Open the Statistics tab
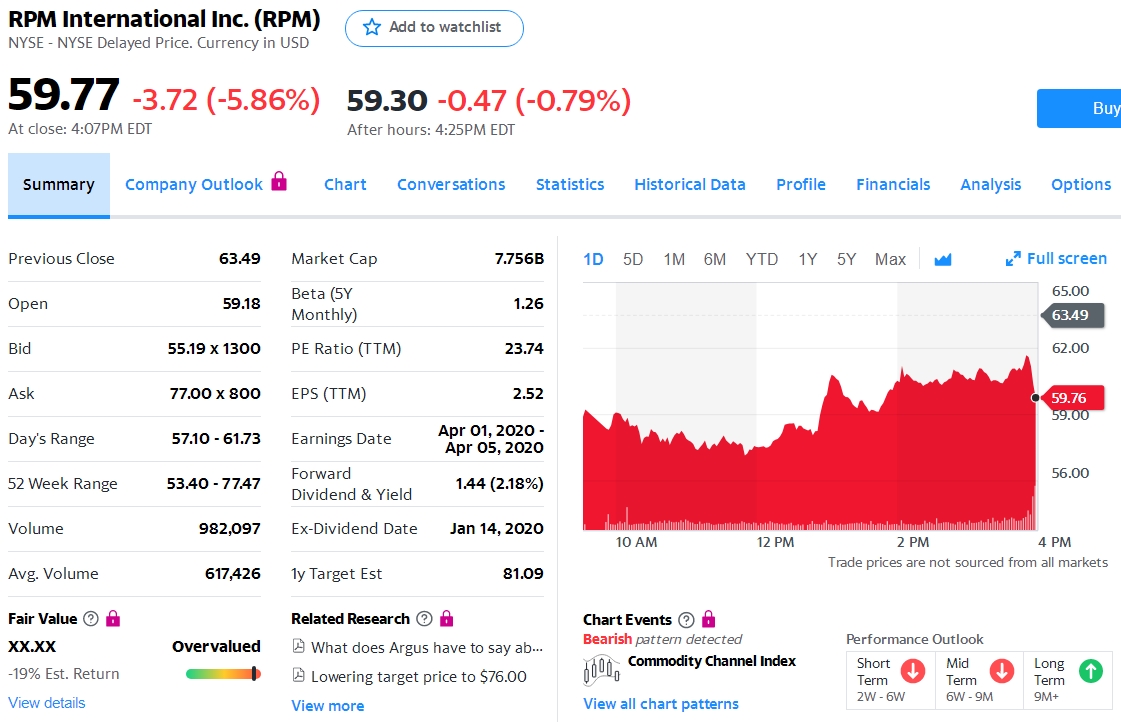The height and width of the screenshot is (722, 1121). click(x=570, y=184)
